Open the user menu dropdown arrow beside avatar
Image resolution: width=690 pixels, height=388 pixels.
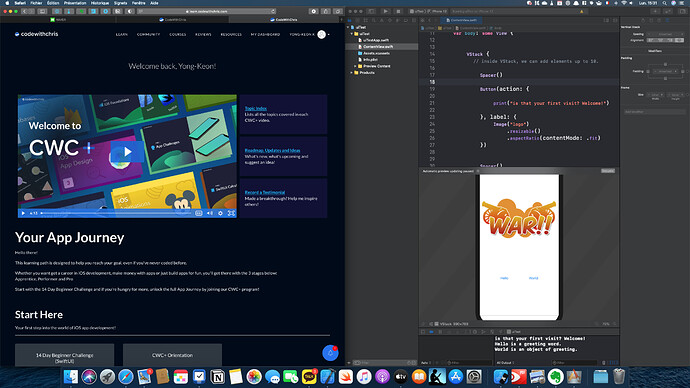[x=329, y=34]
